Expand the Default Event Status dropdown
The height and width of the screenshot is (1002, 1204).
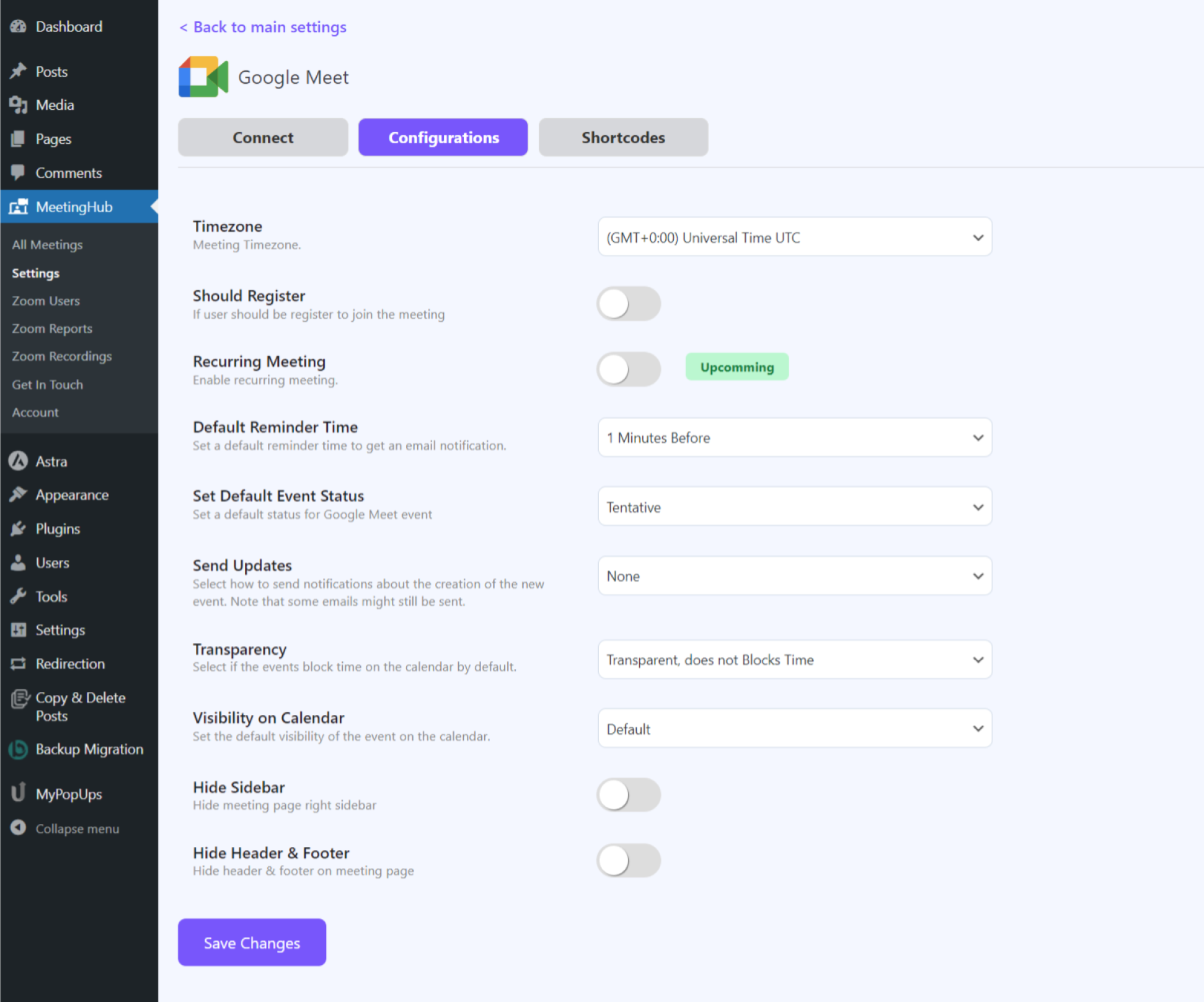click(795, 507)
